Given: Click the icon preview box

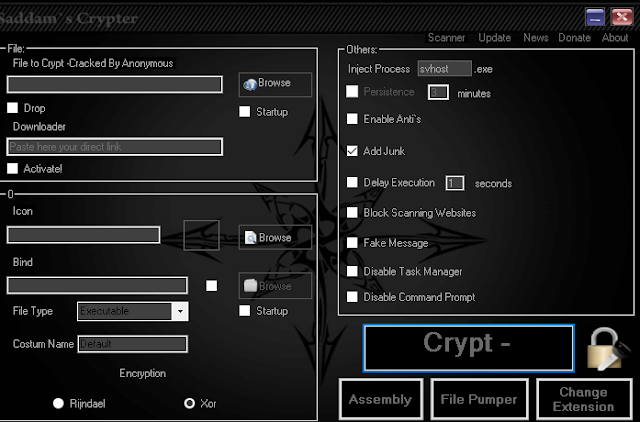Looking at the screenshot, I should 201,236.
